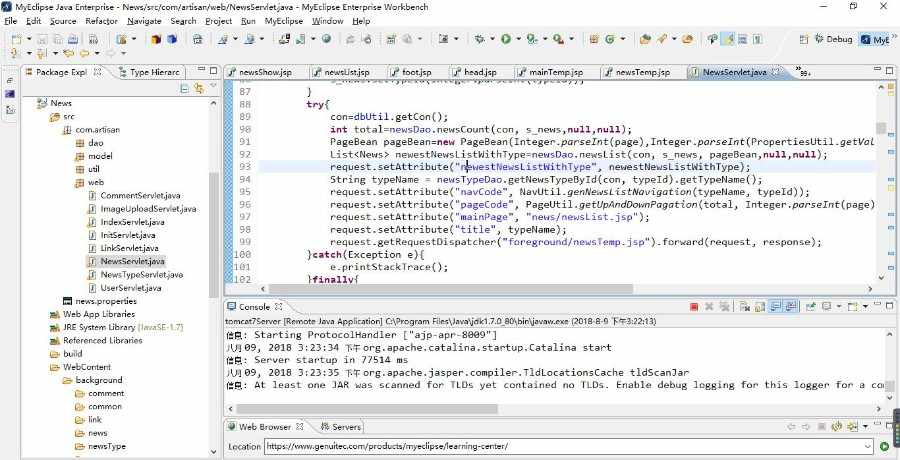Open the File menu
900x460 pixels.
[x=10, y=21]
